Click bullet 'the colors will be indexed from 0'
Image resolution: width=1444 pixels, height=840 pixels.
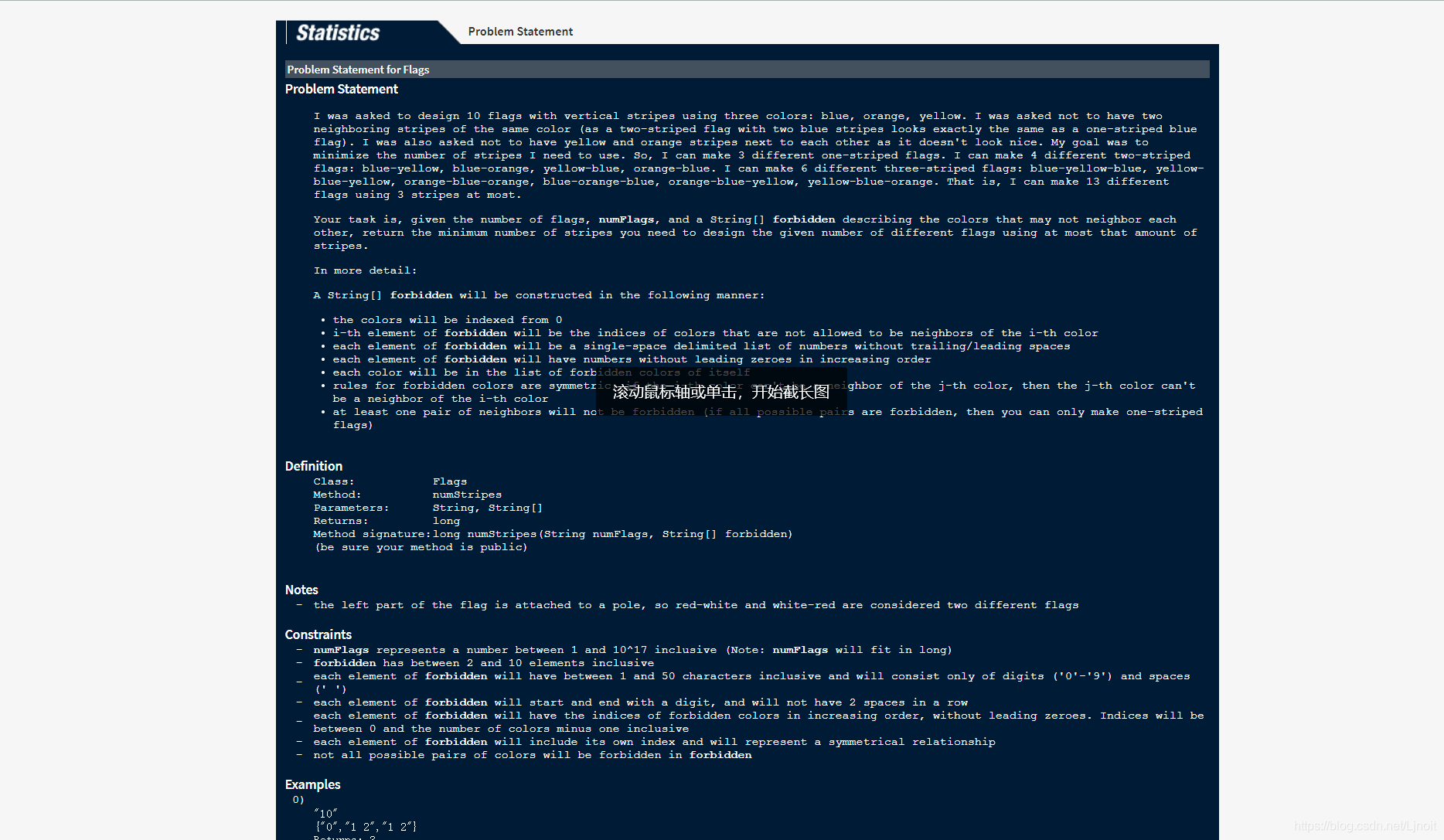(448, 320)
